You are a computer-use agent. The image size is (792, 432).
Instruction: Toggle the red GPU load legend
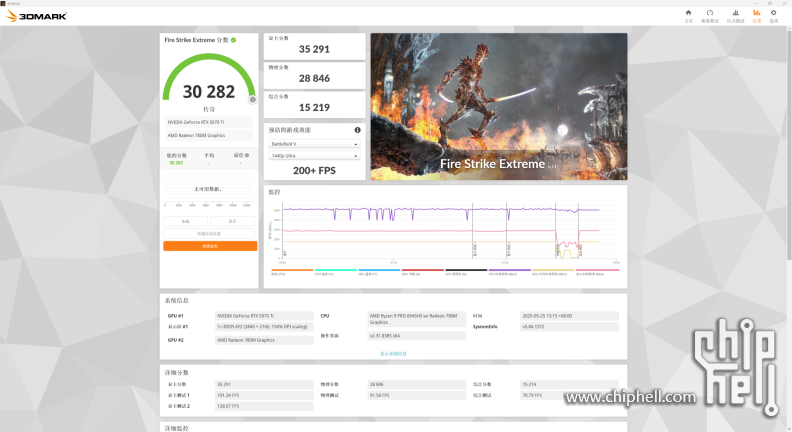[422, 272]
